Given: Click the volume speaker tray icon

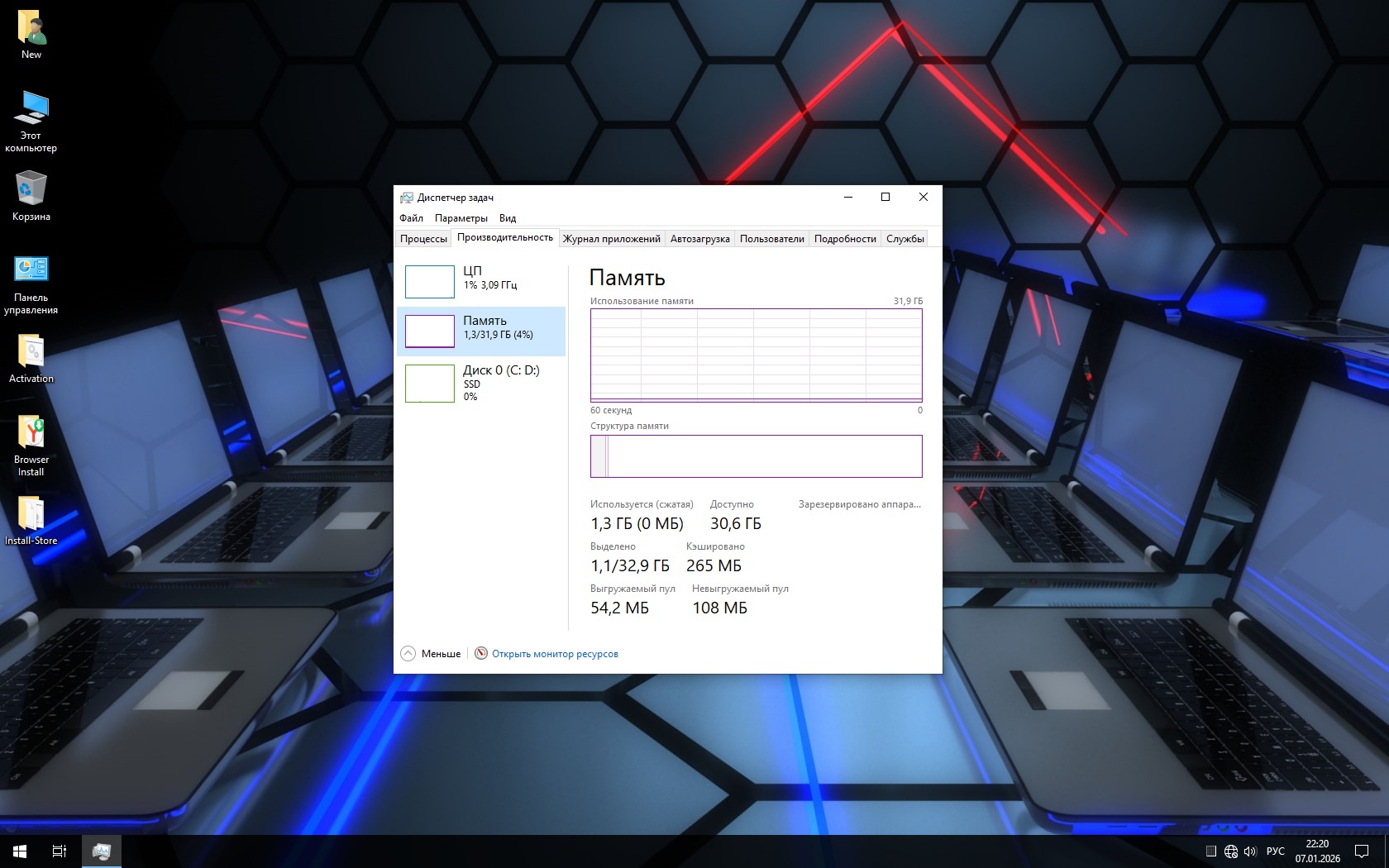Looking at the screenshot, I should [x=1250, y=851].
